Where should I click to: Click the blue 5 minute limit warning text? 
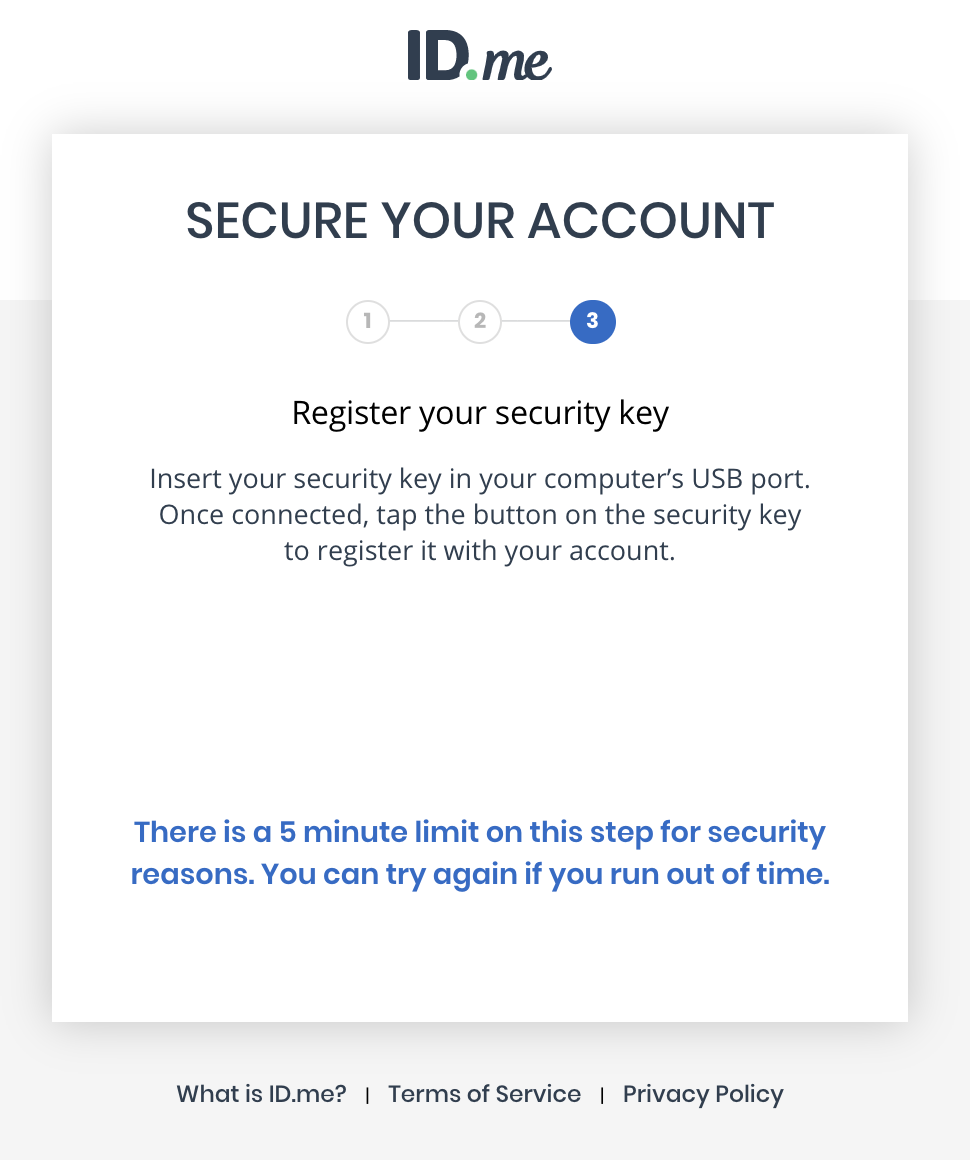(479, 852)
